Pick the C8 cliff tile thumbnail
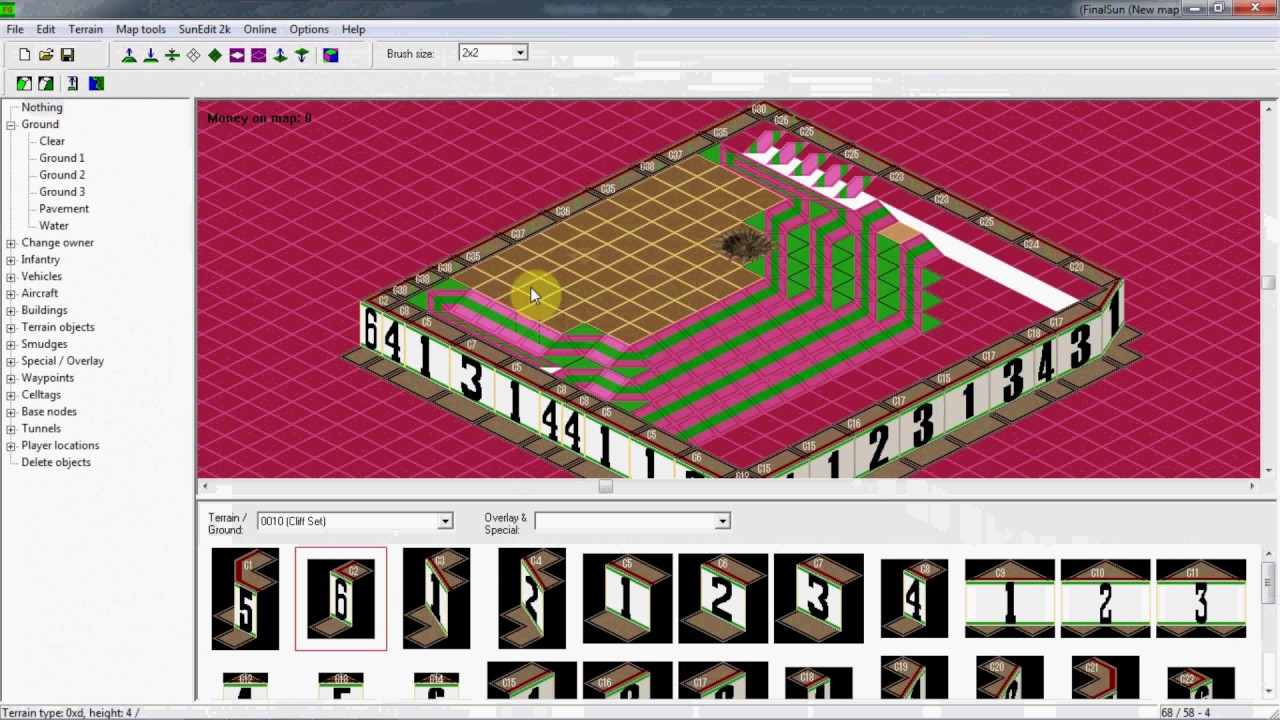This screenshot has width=1280, height=720. (914, 599)
